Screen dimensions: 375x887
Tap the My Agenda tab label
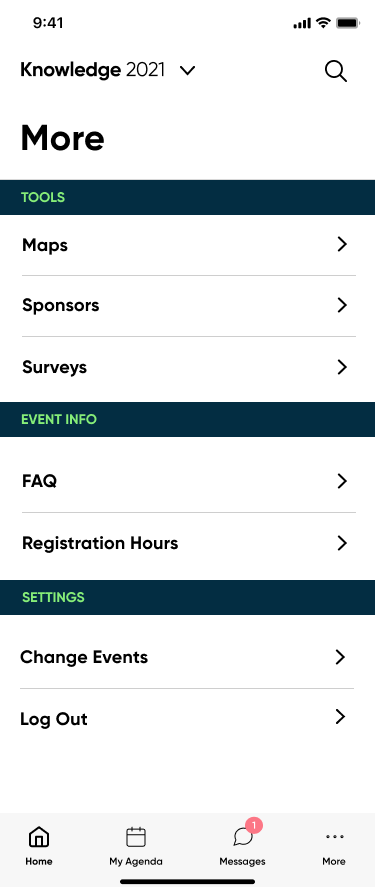[136, 862]
